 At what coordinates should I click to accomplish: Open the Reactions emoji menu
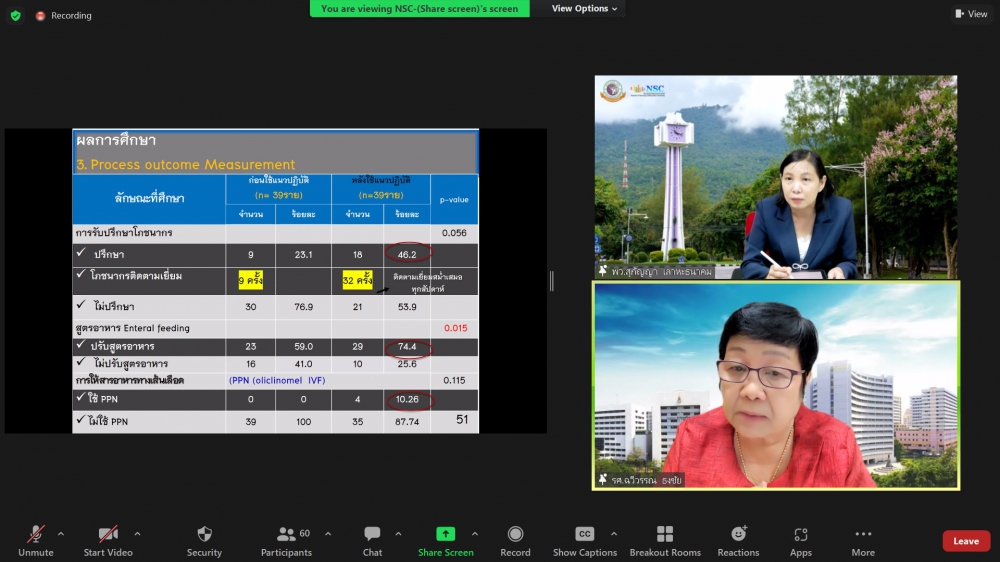tap(738, 534)
